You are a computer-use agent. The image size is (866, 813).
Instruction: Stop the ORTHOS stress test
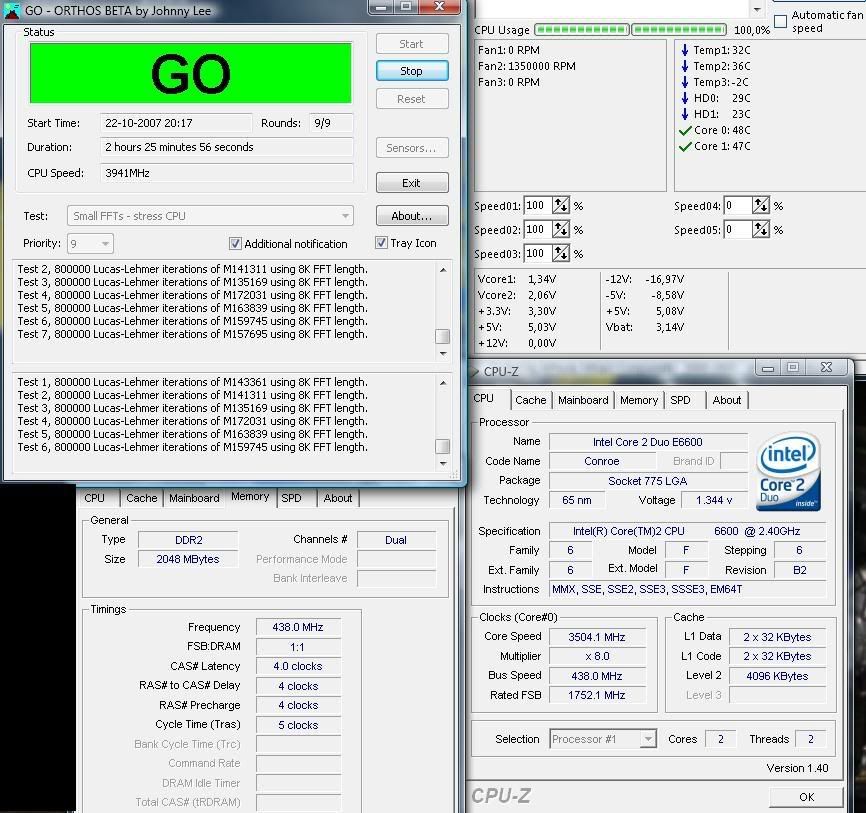[x=411, y=71]
